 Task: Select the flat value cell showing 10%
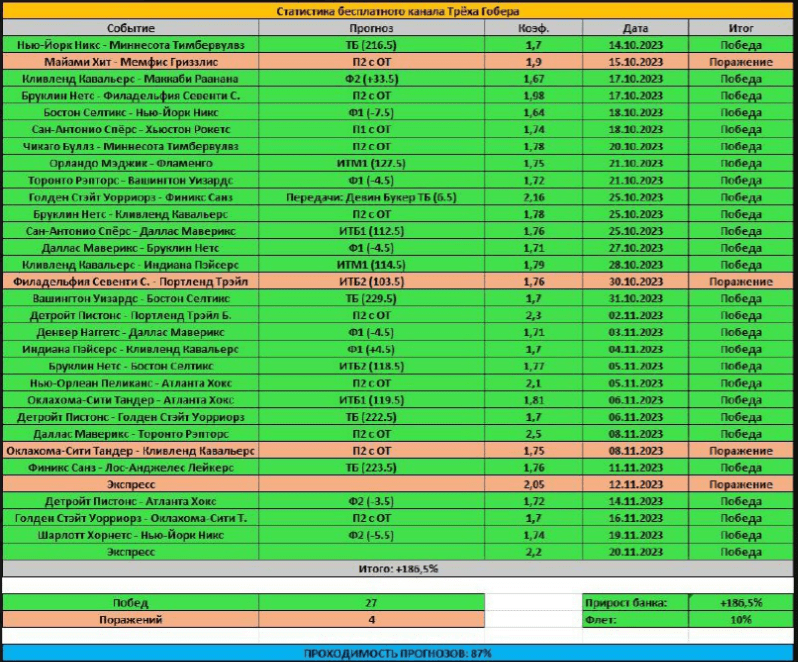(741, 620)
